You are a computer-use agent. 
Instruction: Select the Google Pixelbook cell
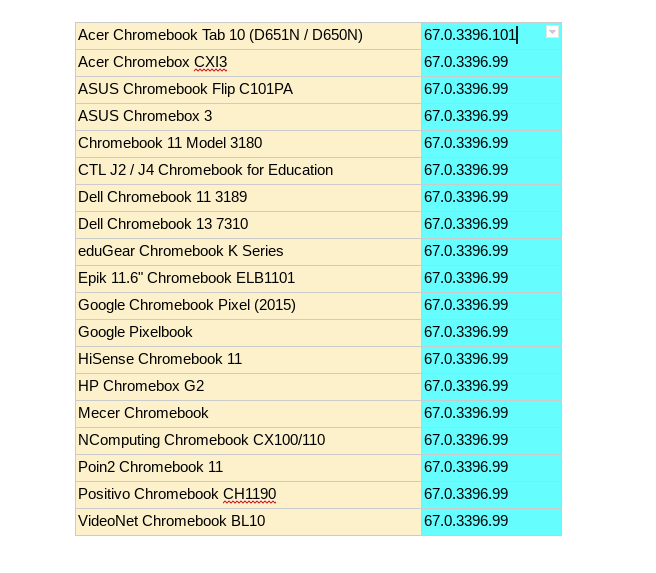[136, 333]
